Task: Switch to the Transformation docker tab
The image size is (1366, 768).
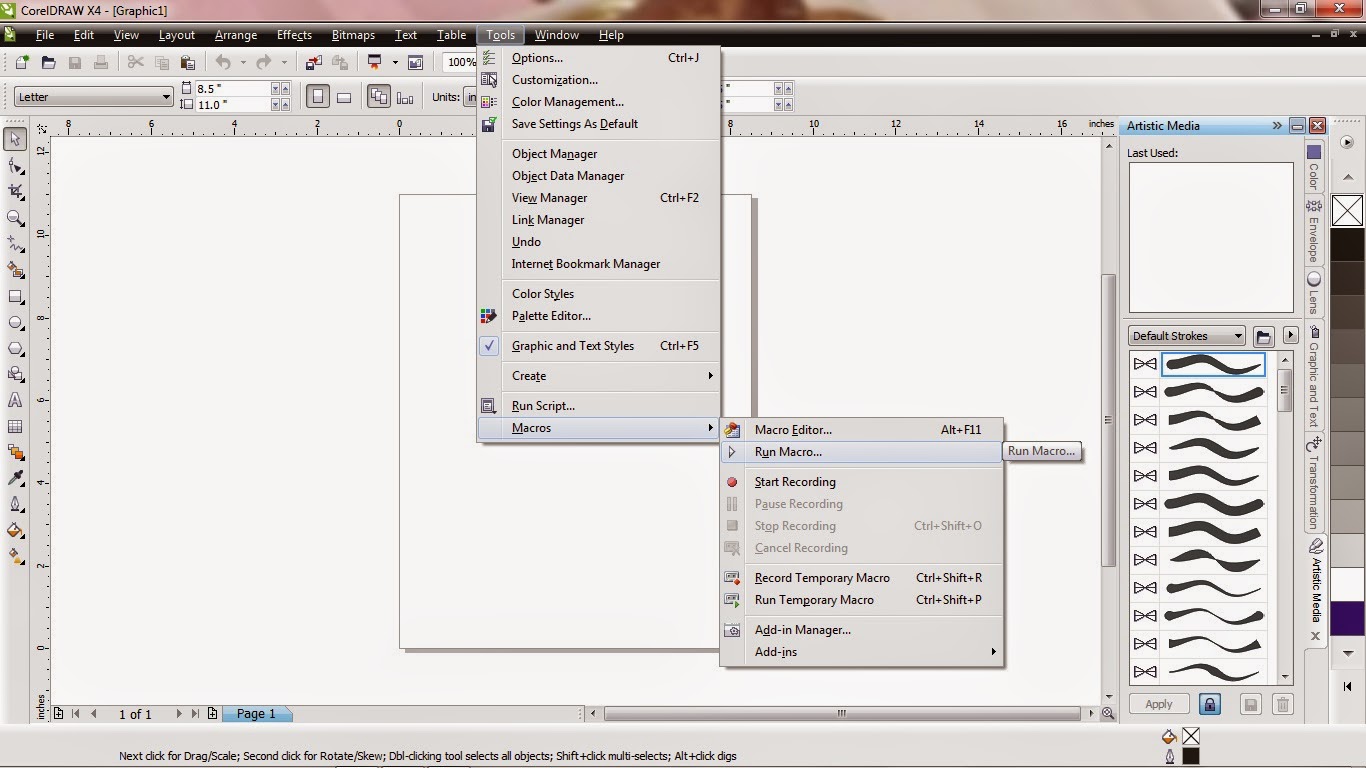Action: [1315, 482]
